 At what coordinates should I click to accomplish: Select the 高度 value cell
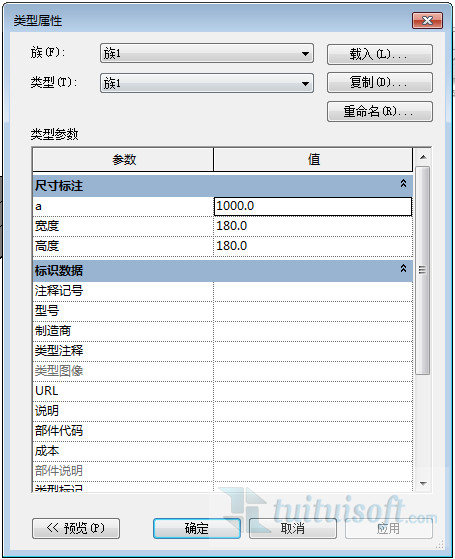(x=313, y=246)
